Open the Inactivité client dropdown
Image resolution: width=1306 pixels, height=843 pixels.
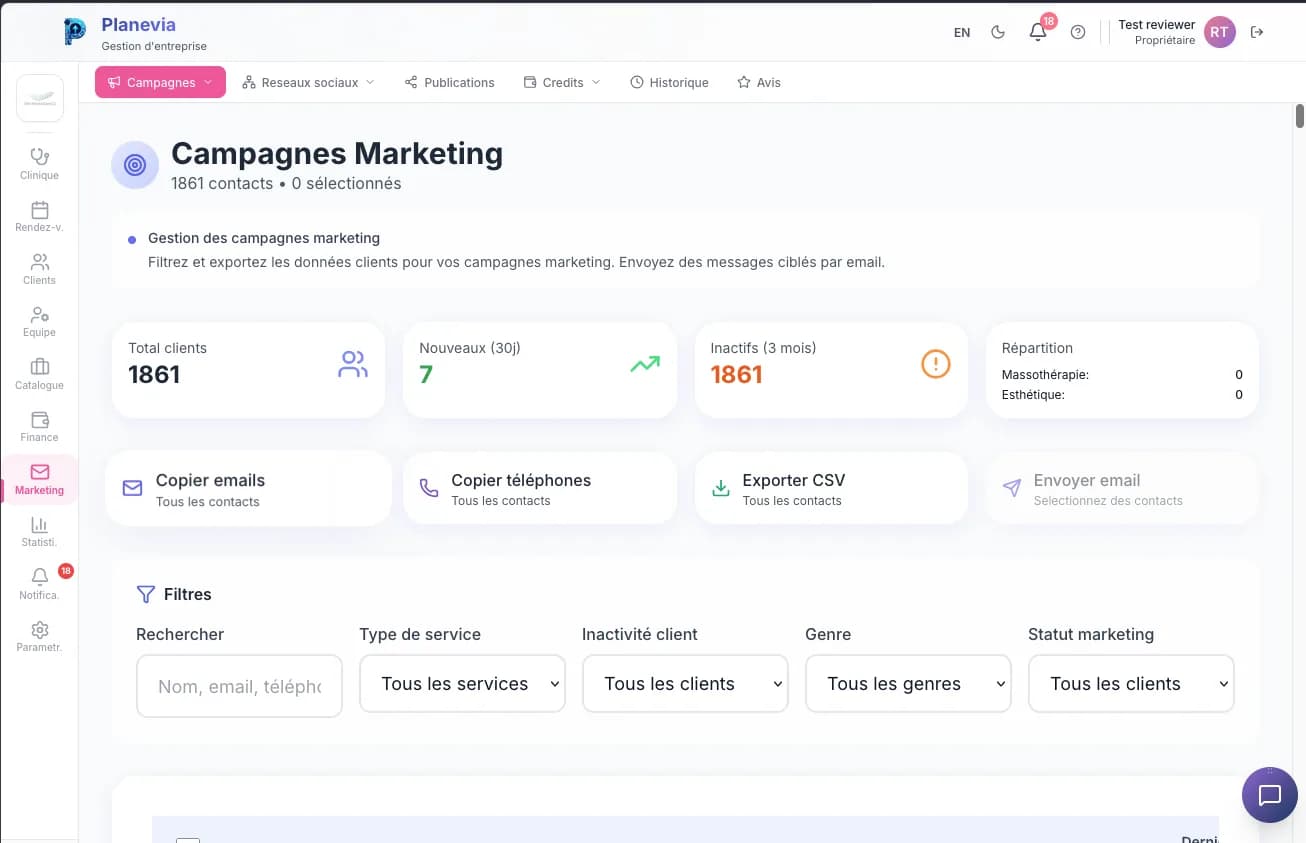pyautogui.click(x=685, y=684)
